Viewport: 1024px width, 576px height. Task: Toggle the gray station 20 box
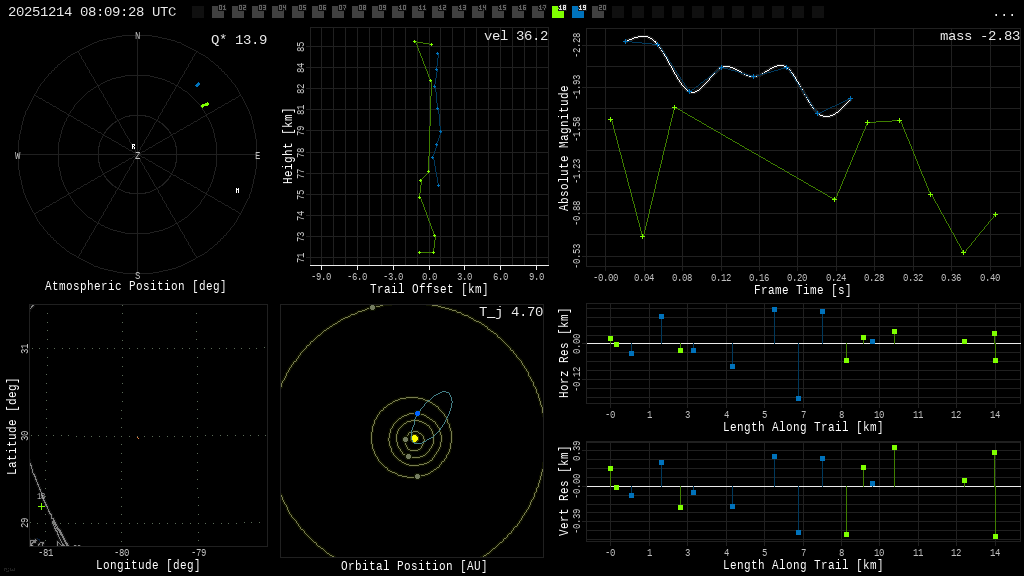pos(598,12)
